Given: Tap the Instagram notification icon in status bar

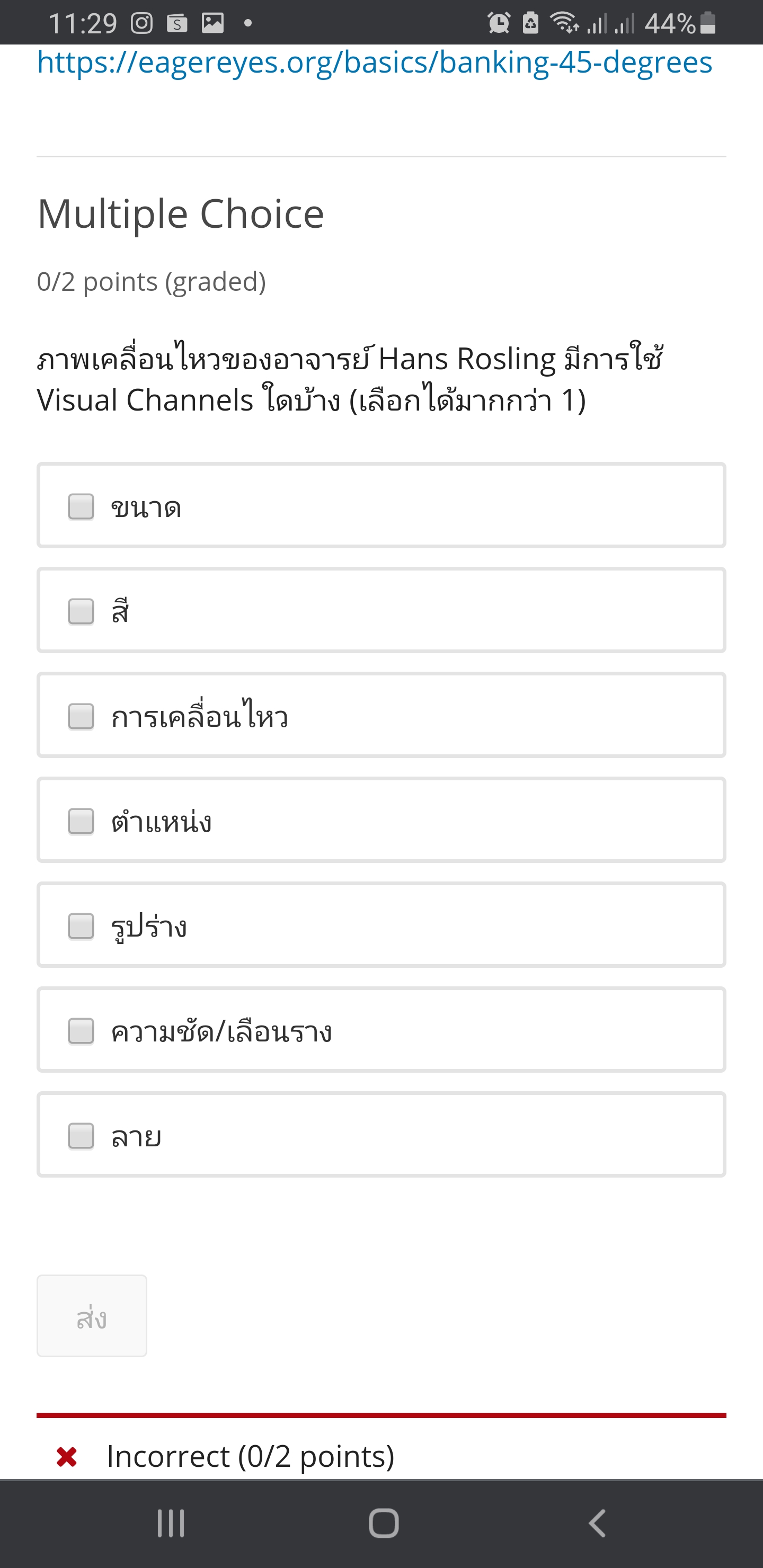Looking at the screenshot, I should pos(142,24).
